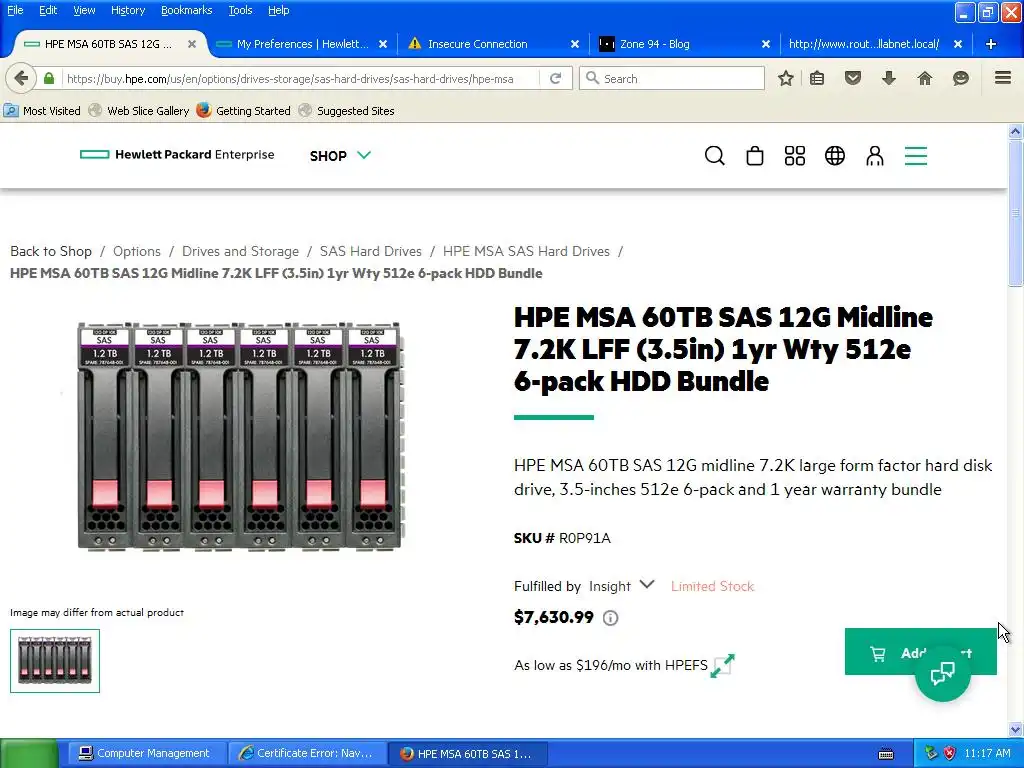The width and height of the screenshot is (1024, 768).
Task: Open the green HPE hamburger menu
Action: (916, 155)
